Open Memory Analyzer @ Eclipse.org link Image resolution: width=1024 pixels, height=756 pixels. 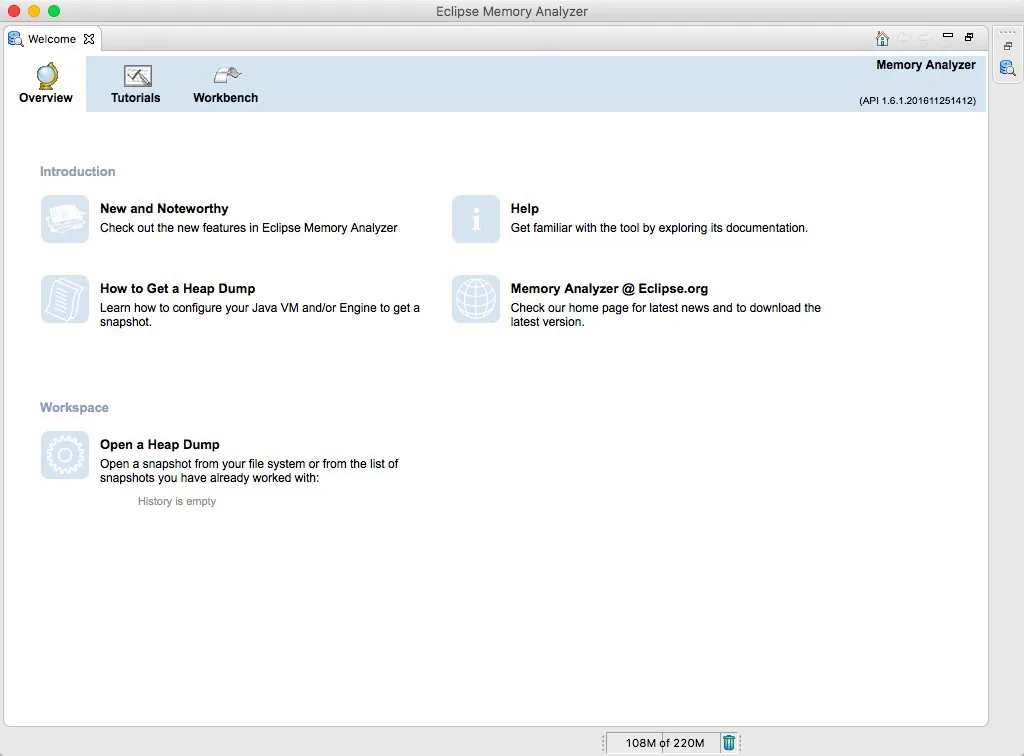tap(609, 289)
